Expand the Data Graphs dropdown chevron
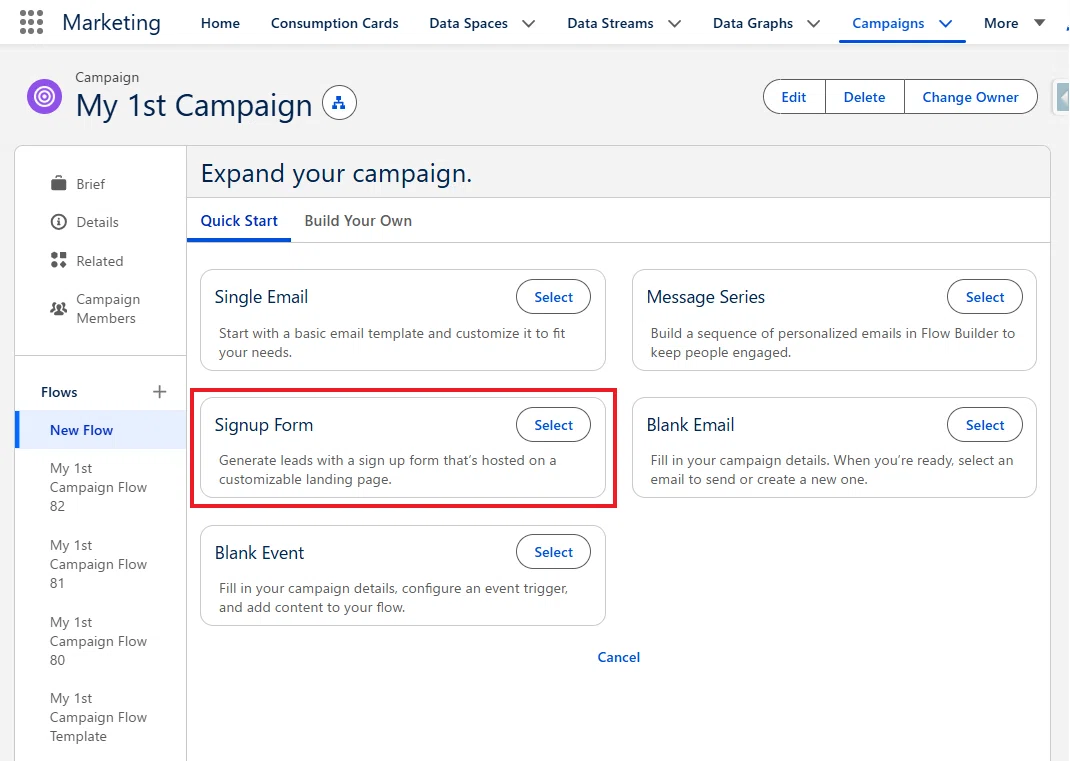 click(813, 23)
